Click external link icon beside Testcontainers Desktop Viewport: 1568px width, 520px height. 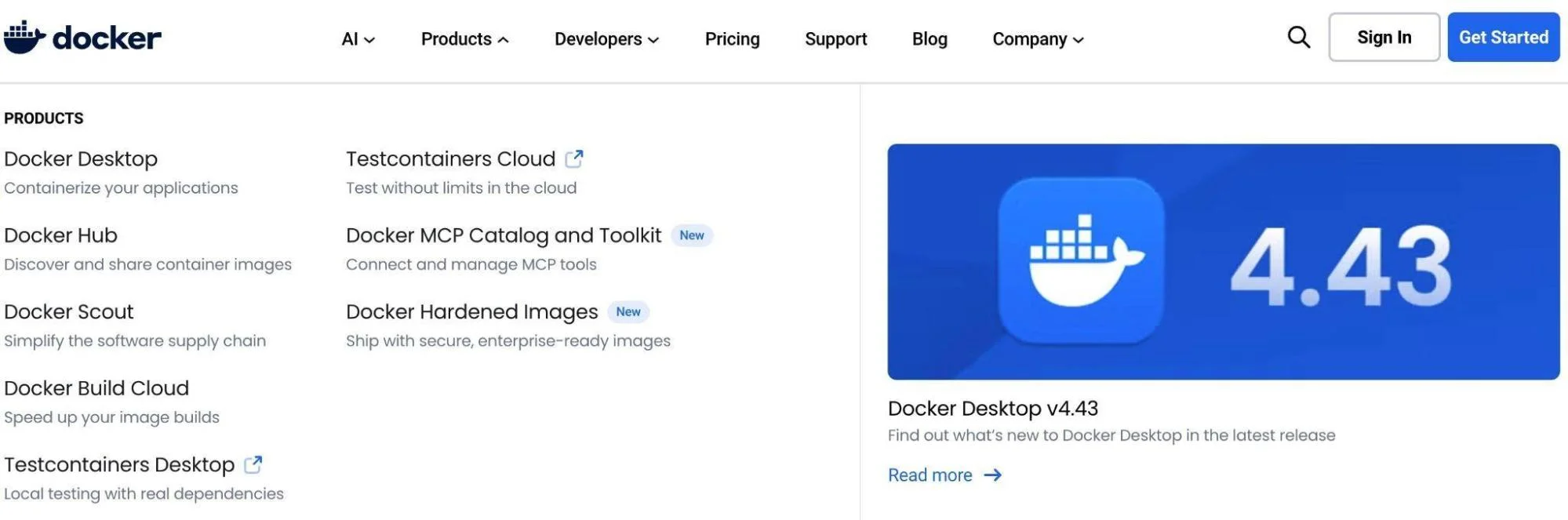pos(253,465)
